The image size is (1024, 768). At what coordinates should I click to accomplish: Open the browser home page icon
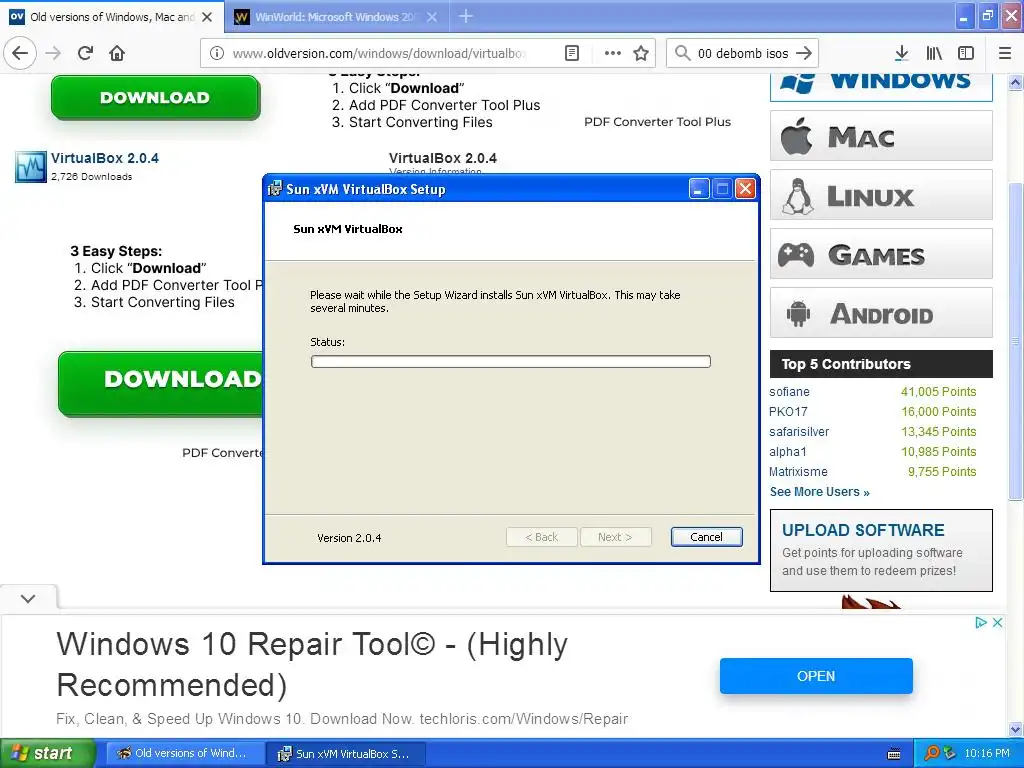[x=117, y=53]
